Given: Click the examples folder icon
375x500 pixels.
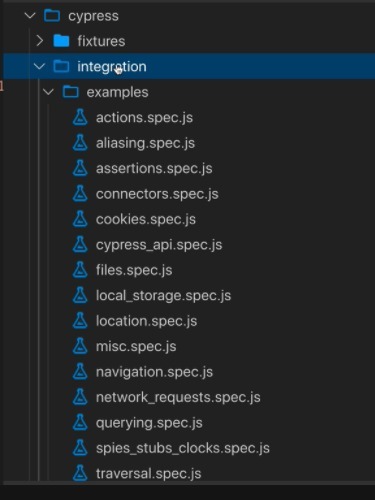Looking at the screenshot, I should point(71,92).
